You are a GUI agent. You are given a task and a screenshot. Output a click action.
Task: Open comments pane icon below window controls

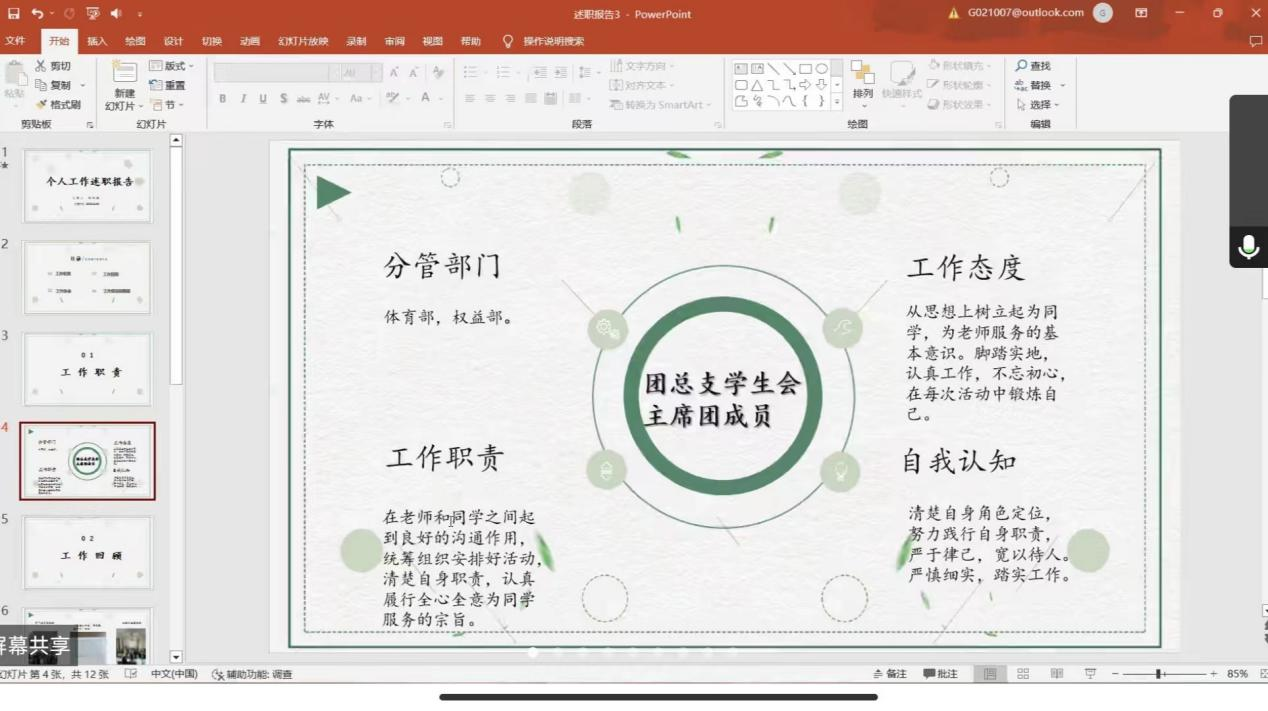tap(1256, 41)
